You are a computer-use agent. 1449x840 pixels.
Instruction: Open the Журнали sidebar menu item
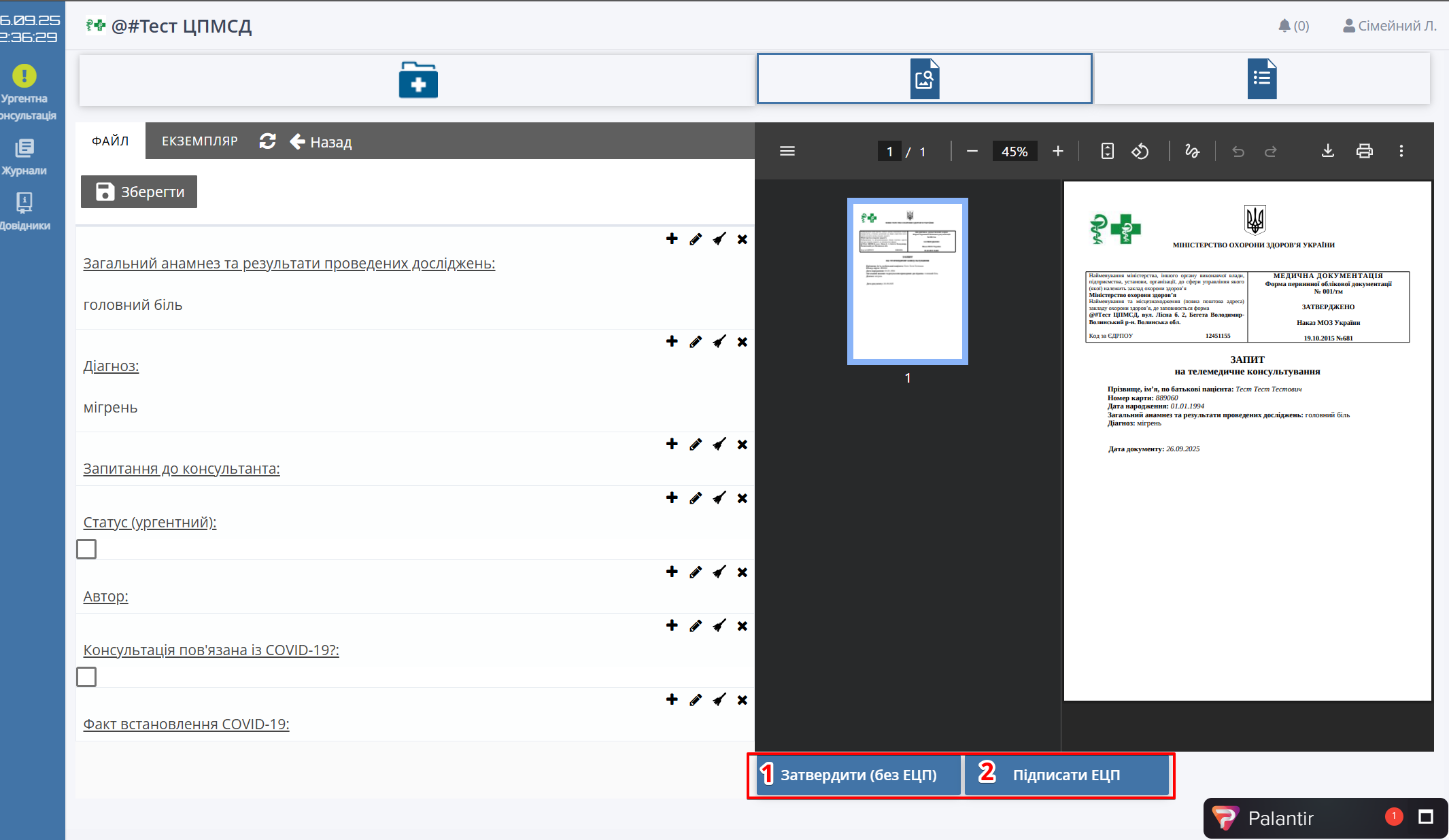tap(24, 156)
